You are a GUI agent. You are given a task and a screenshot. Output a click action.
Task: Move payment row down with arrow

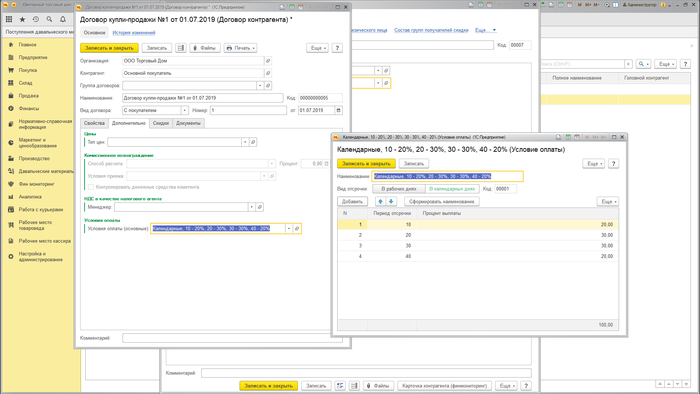coord(391,202)
